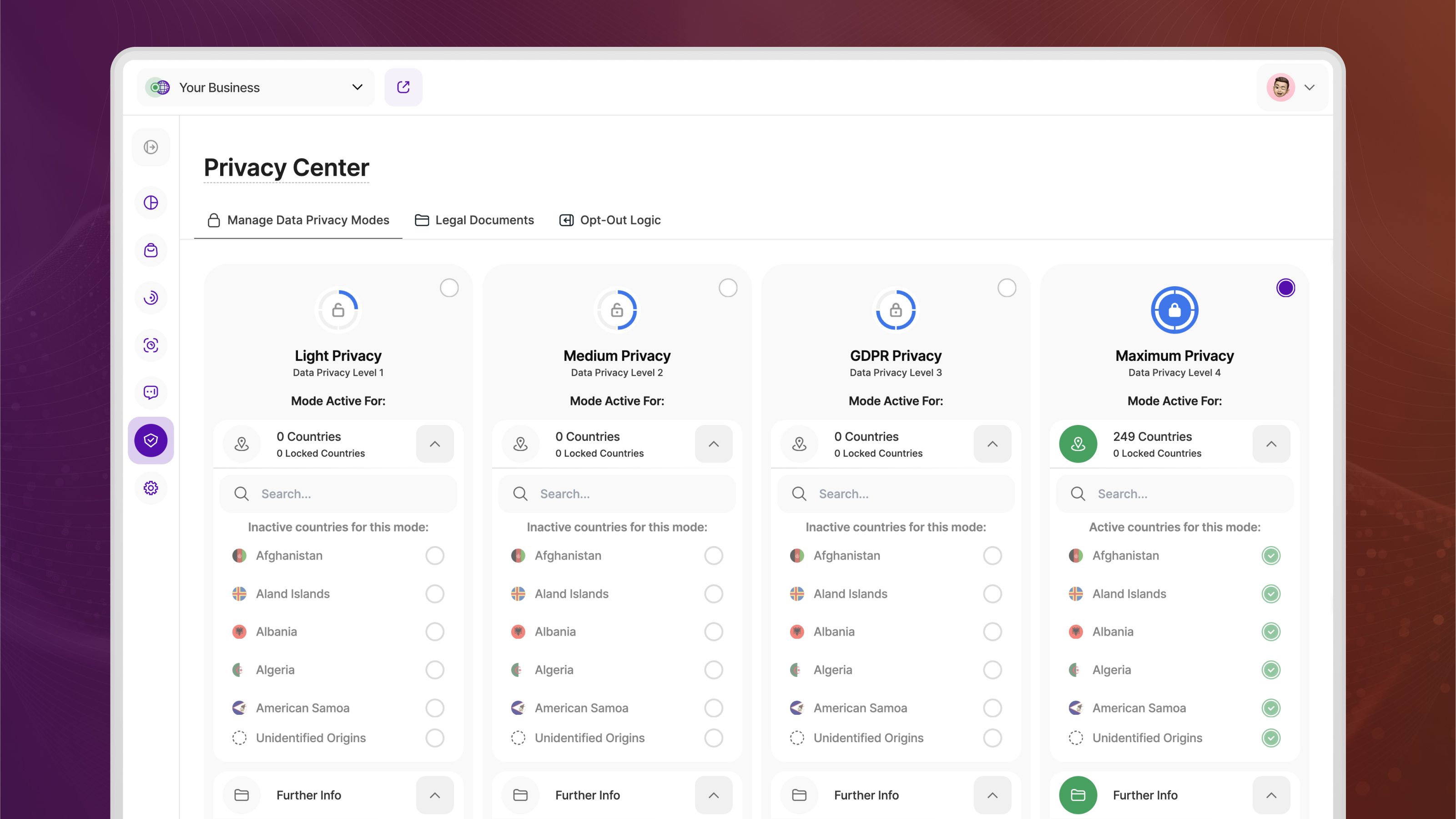
Task: Collapse the 249 Countries list in Maximum Privacy
Action: tap(1270, 444)
